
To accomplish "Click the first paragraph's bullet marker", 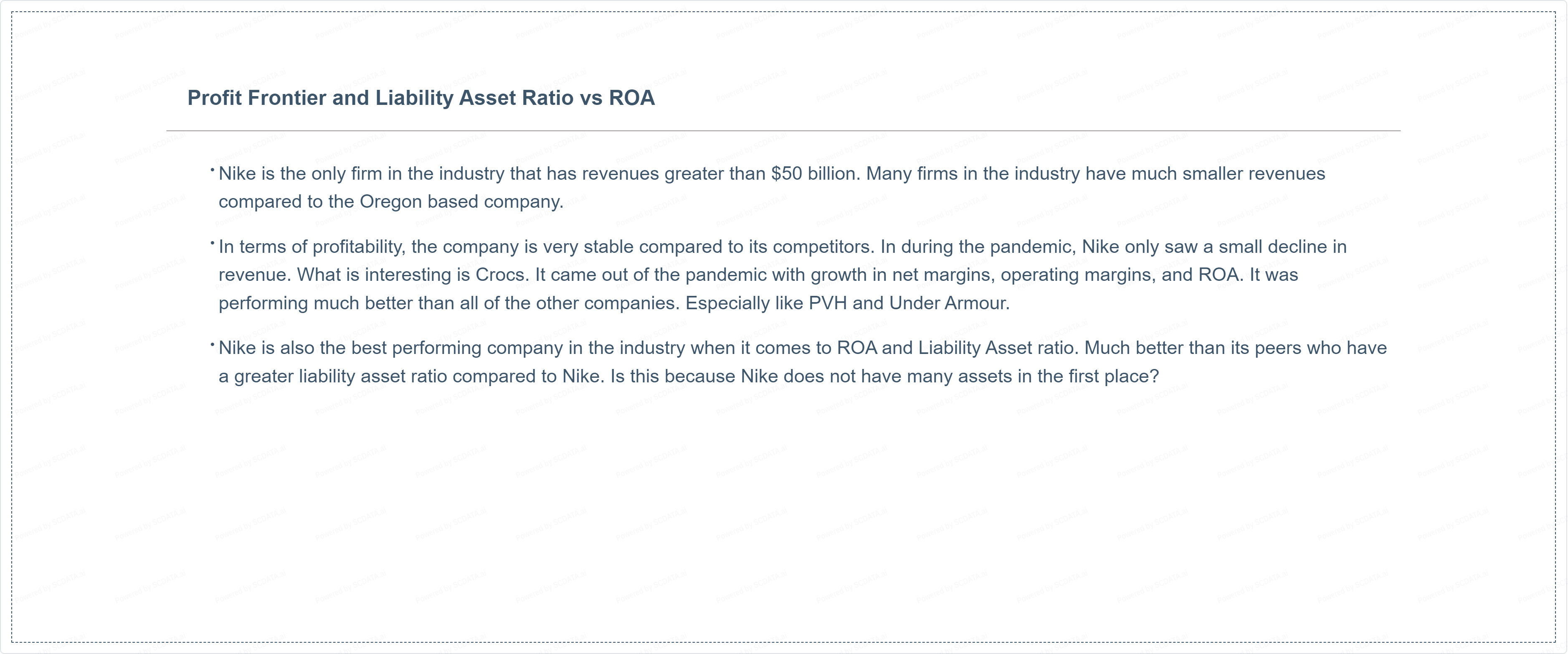I will (x=213, y=170).
